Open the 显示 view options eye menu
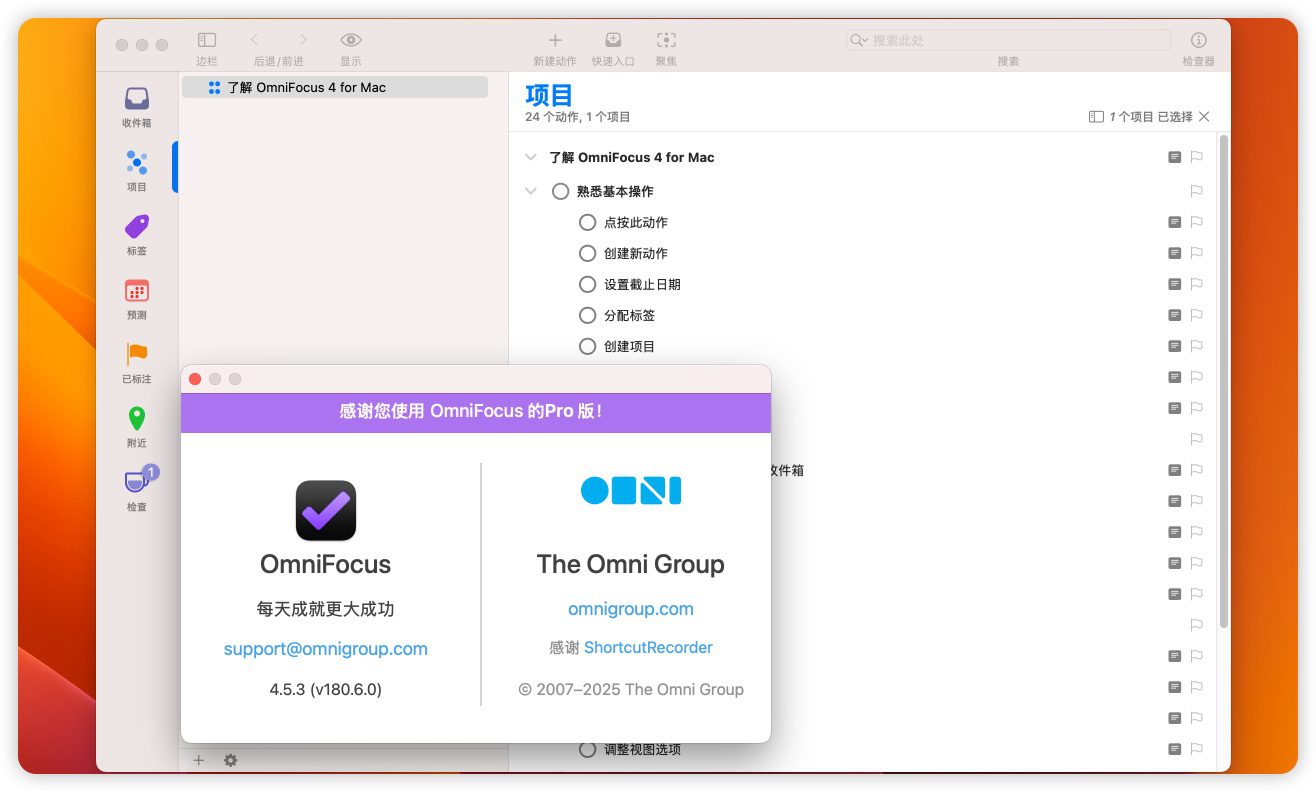The height and width of the screenshot is (792, 1316). click(350, 40)
